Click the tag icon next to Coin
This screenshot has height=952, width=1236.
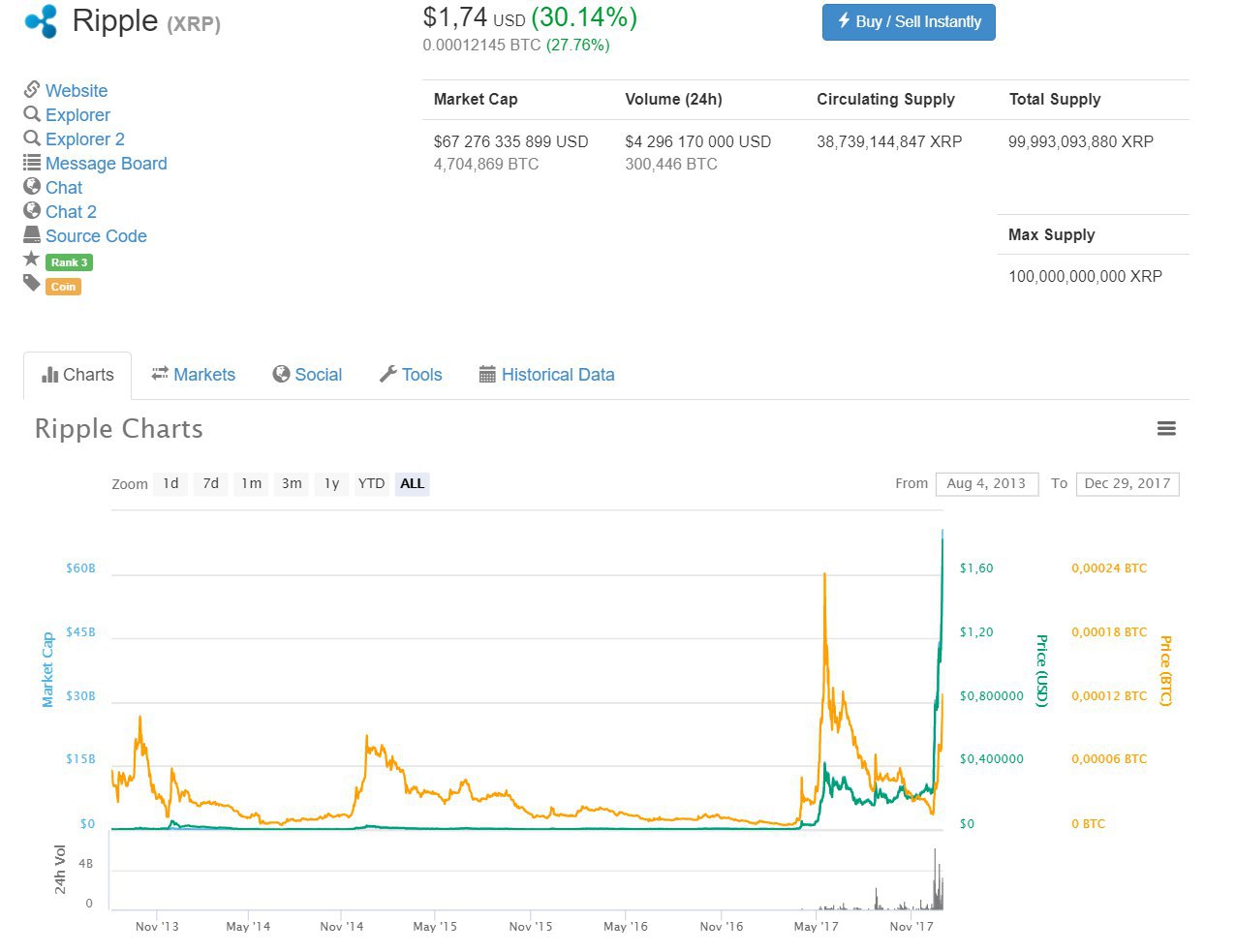32,283
